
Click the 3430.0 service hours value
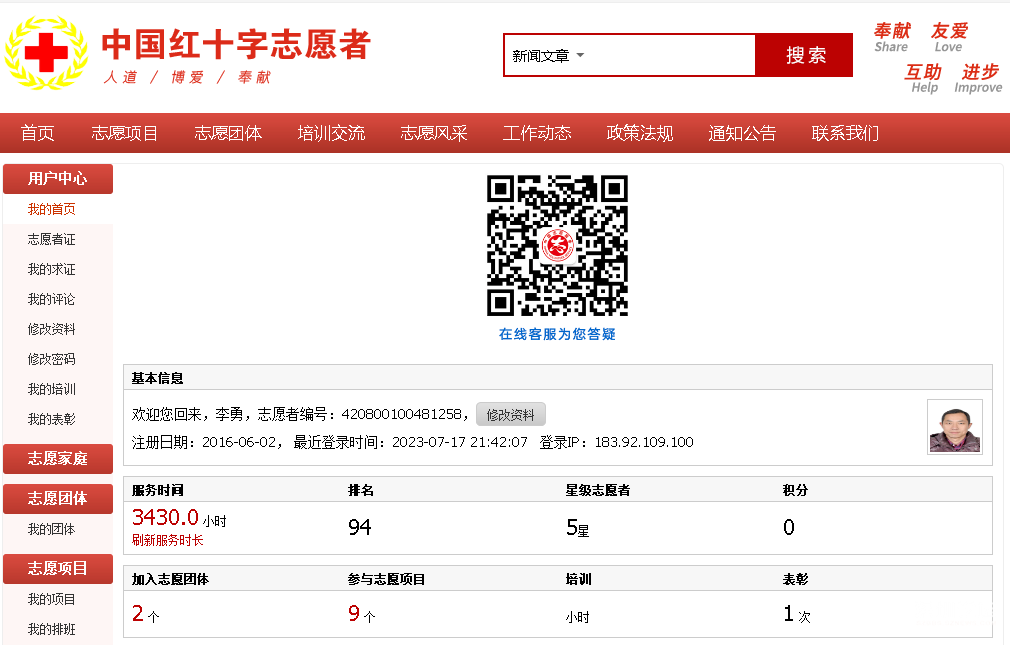[x=166, y=517]
